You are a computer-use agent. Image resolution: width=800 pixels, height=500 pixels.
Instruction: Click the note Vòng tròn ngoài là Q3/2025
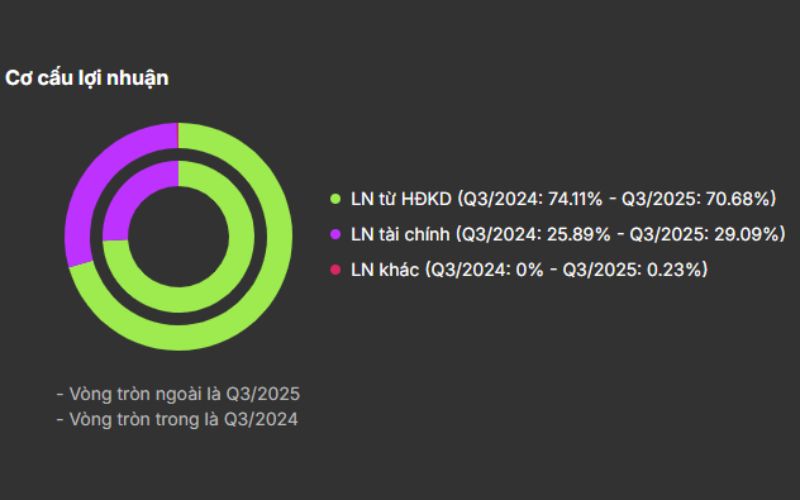(x=178, y=392)
